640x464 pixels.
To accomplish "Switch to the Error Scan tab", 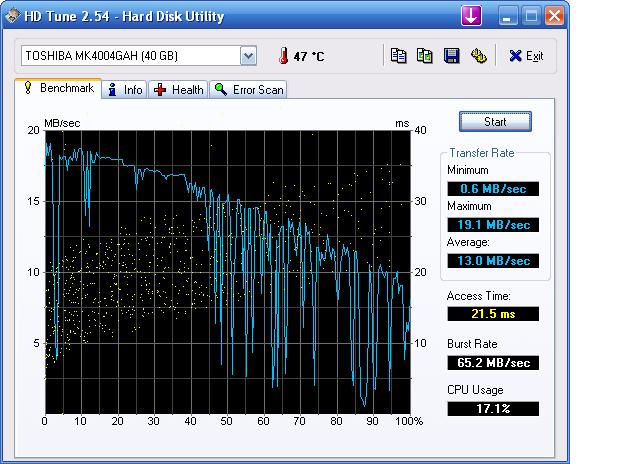I will 248,90.
